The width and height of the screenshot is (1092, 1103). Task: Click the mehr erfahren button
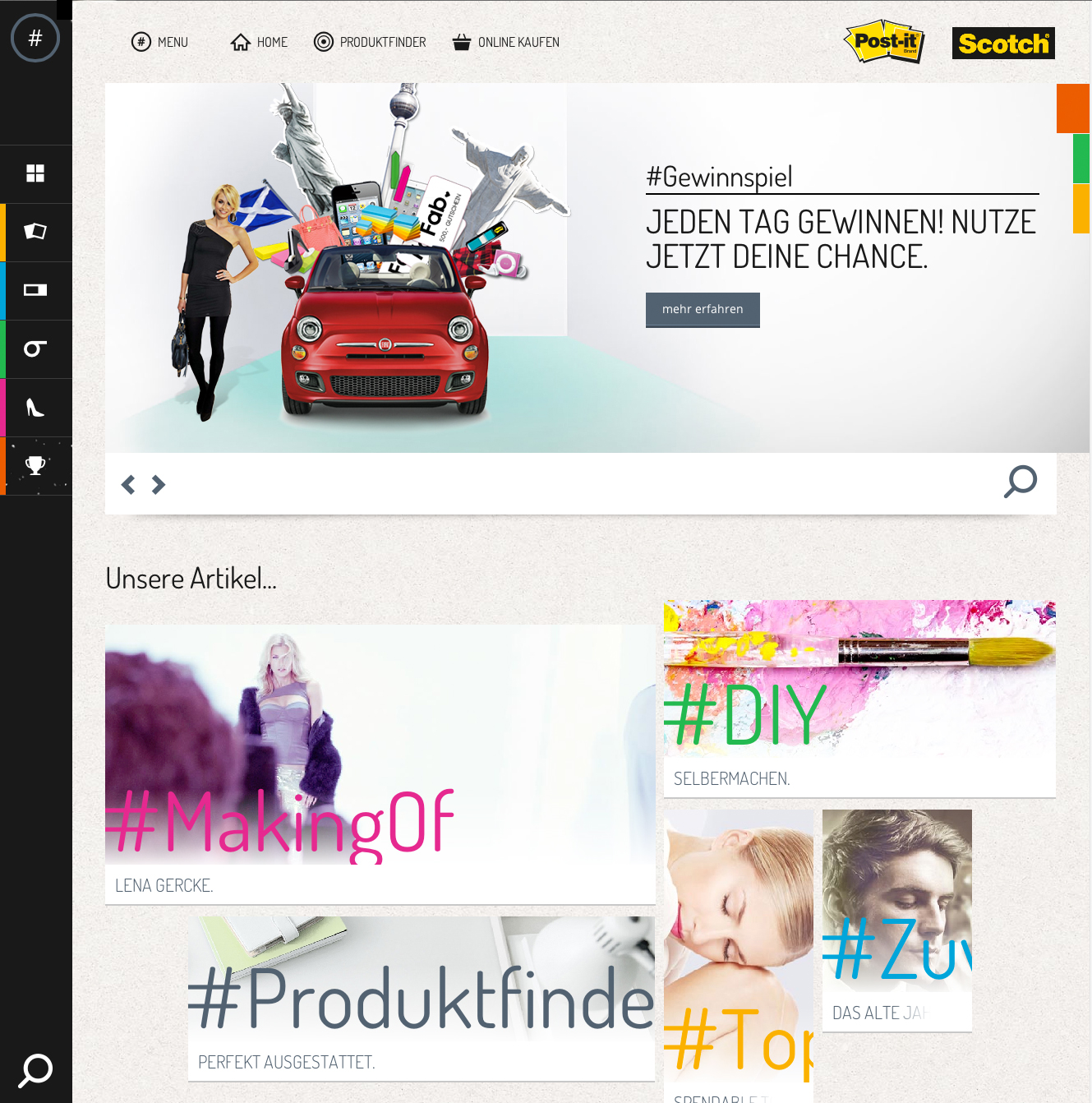[x=703, y=310]
